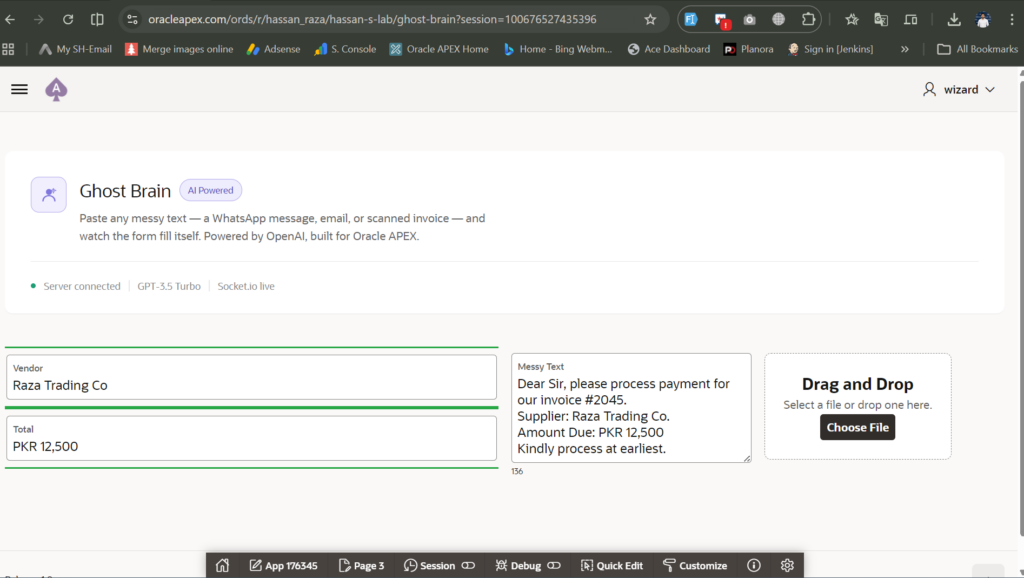Click the Ghost Brain robot avatar icon
The image size is (1024, 578).
[48, 194]
